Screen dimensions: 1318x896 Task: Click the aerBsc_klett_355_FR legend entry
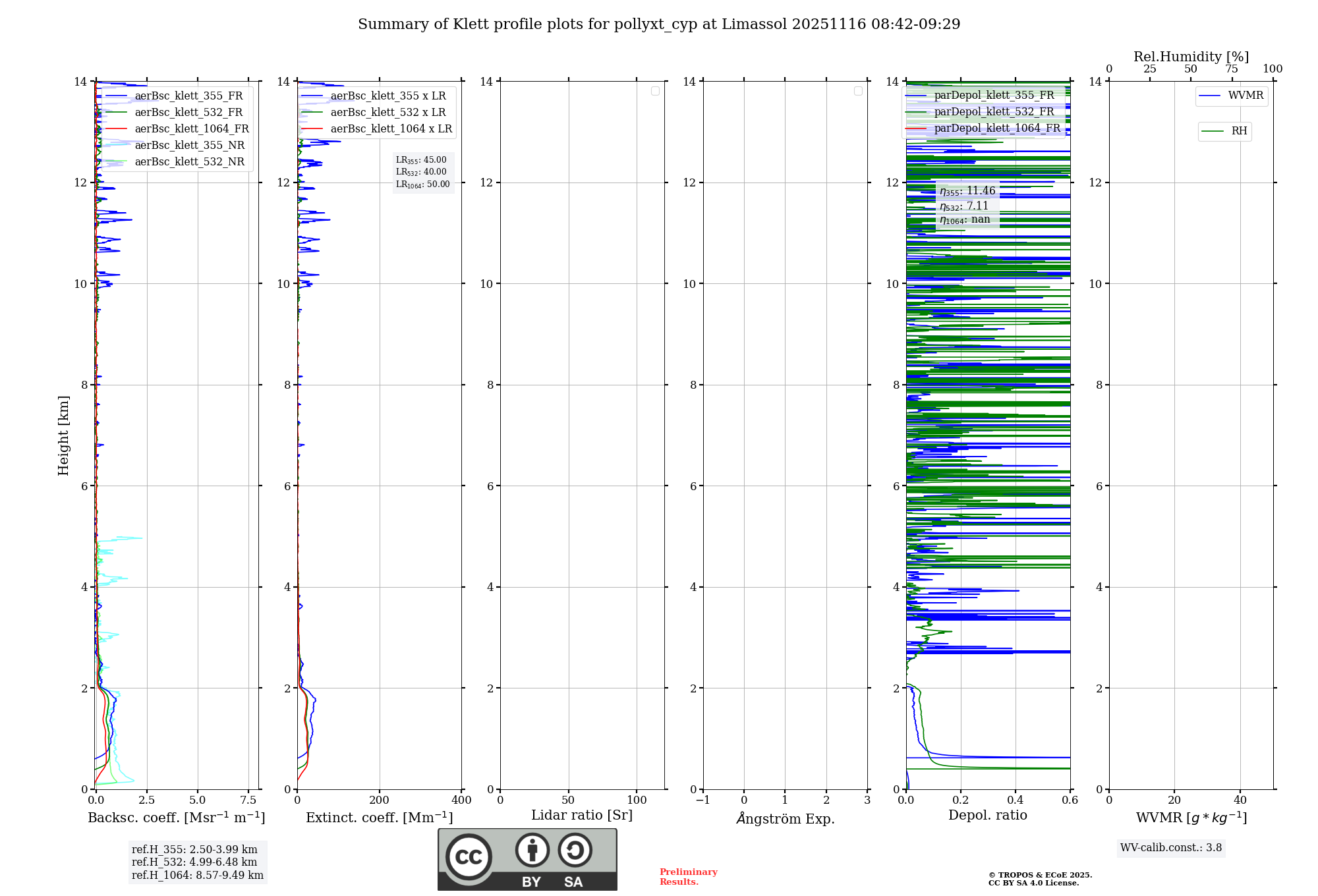click(x=188, y=96)
